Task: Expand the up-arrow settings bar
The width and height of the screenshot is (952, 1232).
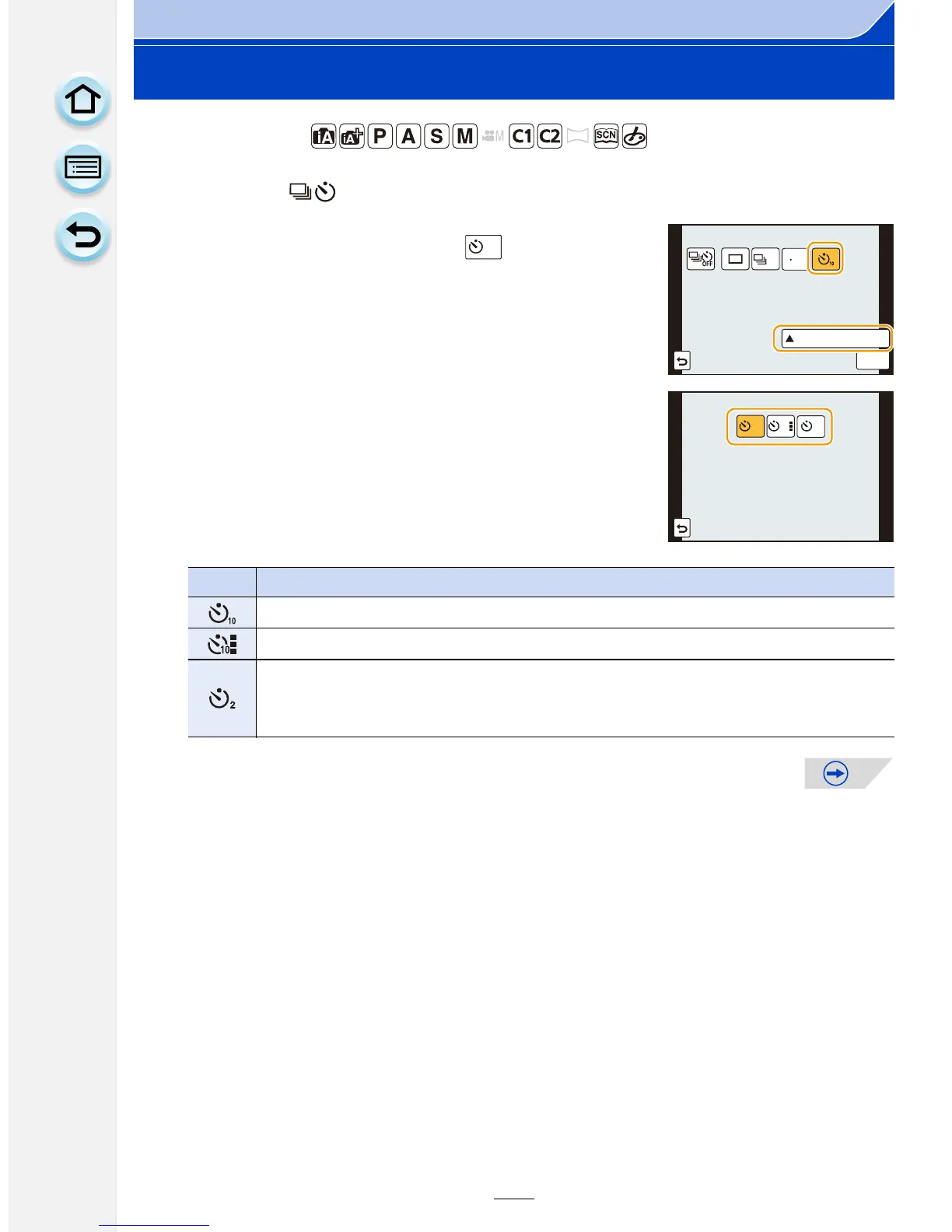Action: coord(835,338)
